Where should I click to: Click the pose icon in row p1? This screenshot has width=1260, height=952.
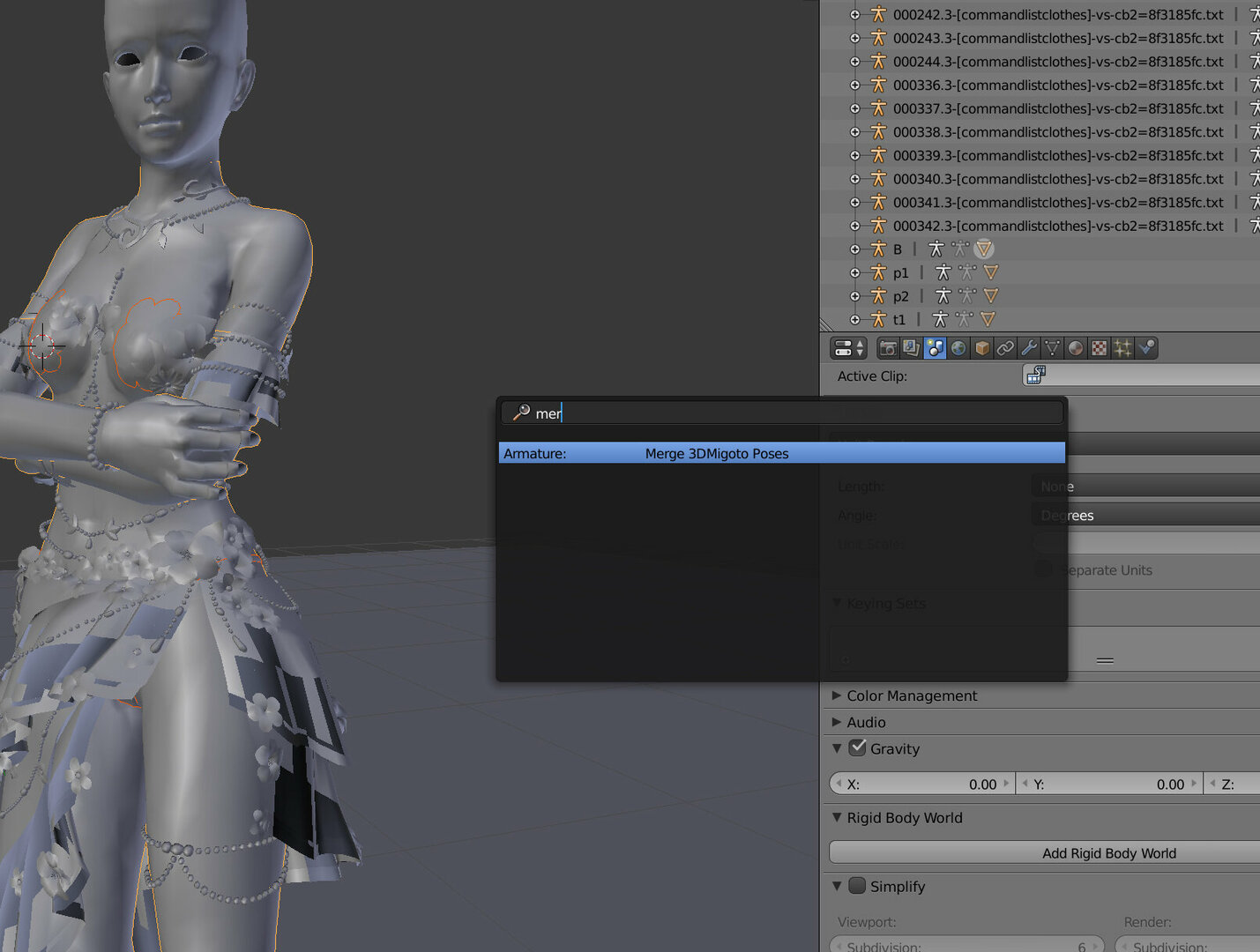966,272
